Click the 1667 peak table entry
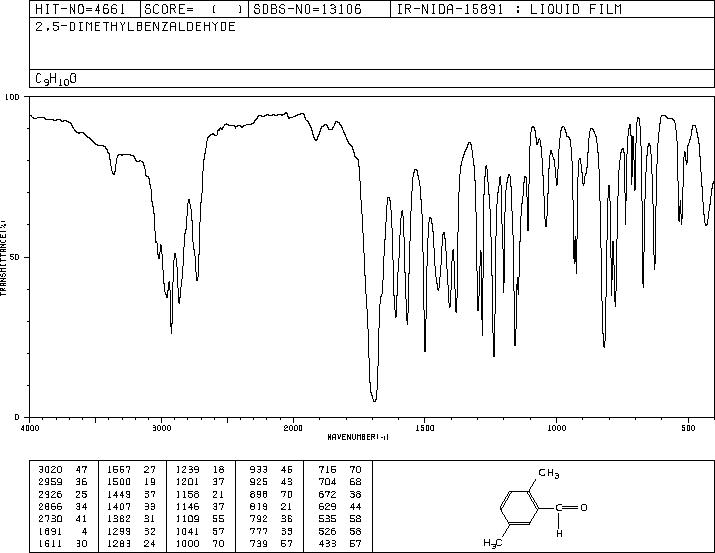The width and height of the screenshot is (715, 553). pyautogui.click(x=131, y=469)
